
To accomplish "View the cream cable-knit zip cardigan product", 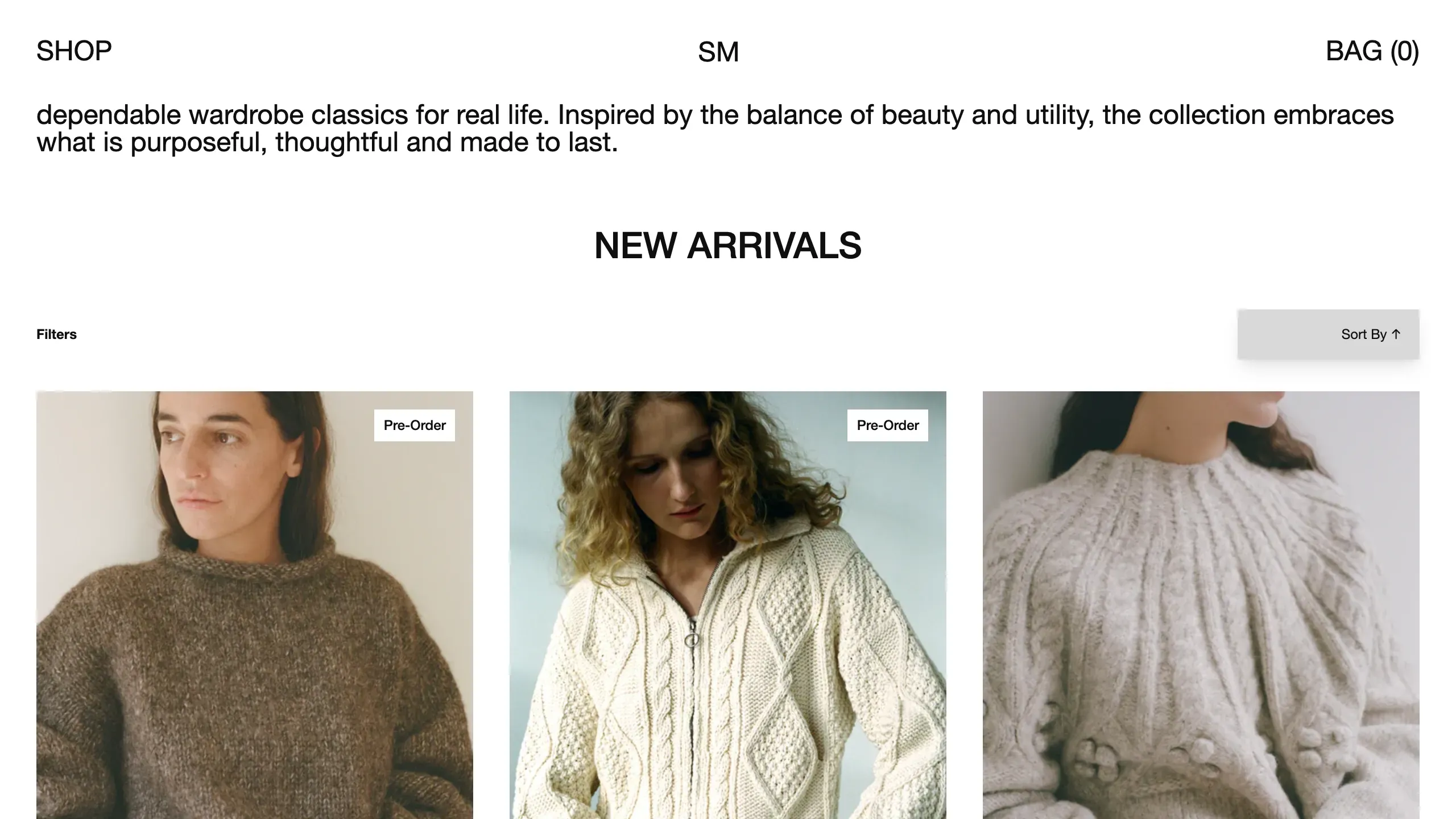I will pyautogui.click(x=728, y=605).
